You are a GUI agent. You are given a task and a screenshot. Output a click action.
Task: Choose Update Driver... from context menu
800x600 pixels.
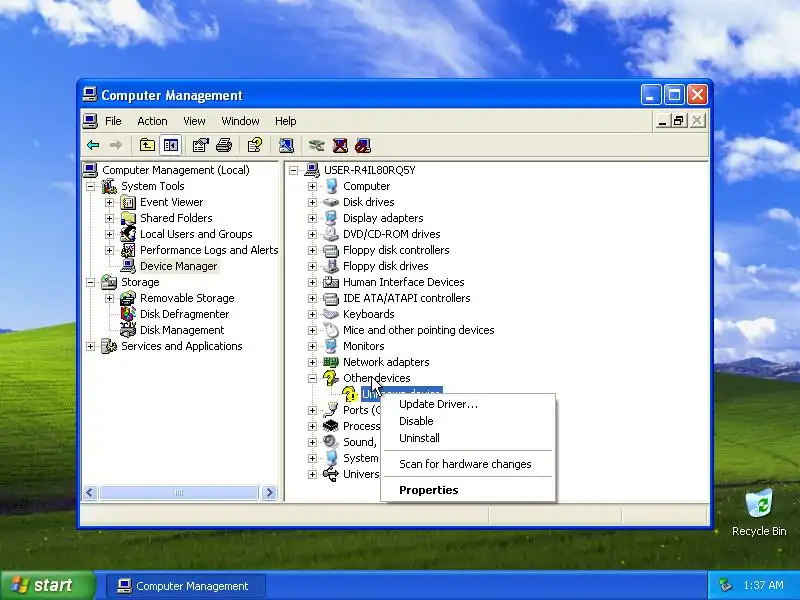pyautogui.click(x=468, y=404)
